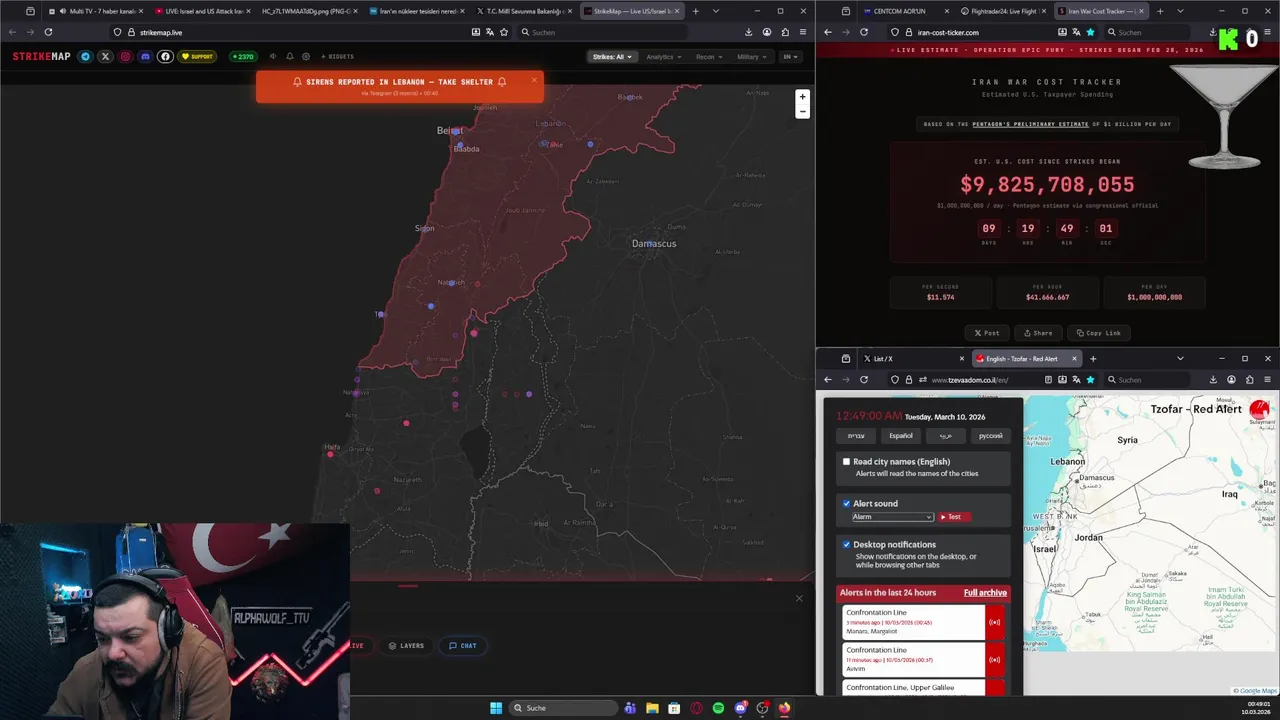Reload the iran-cost-ticker.com page
This screenshot has height=720, width=1280.
point(864,32)
